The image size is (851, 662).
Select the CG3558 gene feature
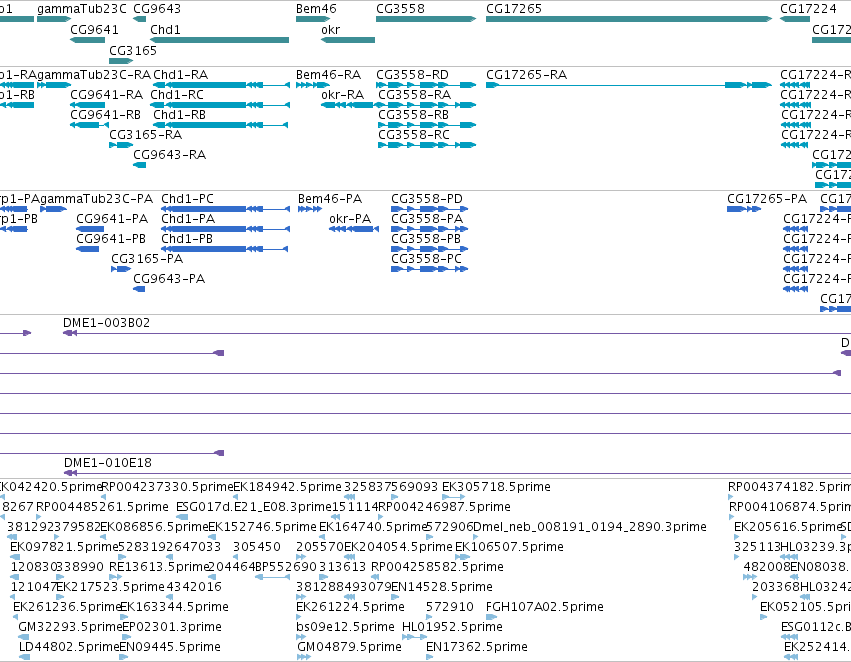point(426,19)
